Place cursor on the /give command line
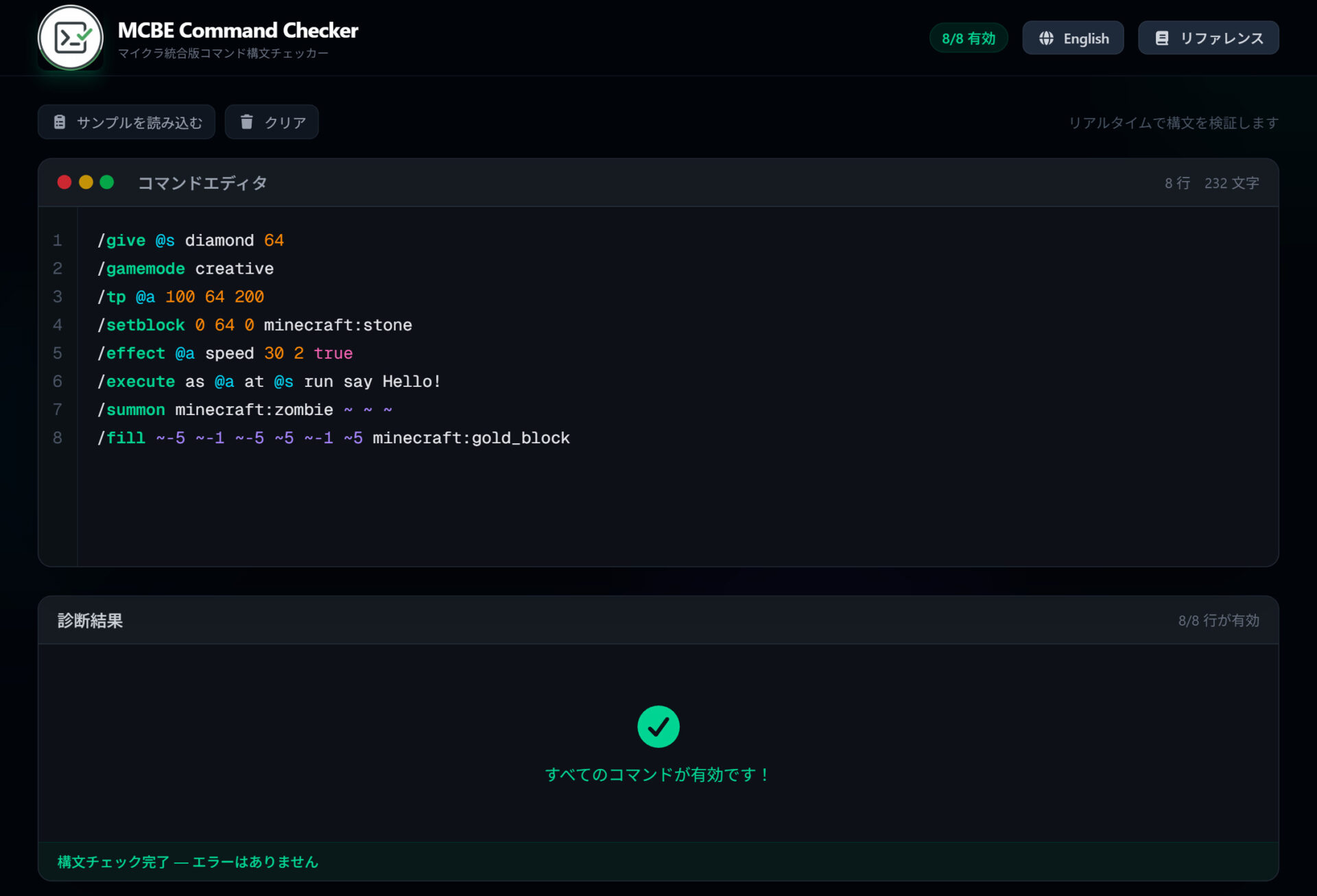The width and height of the screenshot is (1317, 896). click(191, 240)
